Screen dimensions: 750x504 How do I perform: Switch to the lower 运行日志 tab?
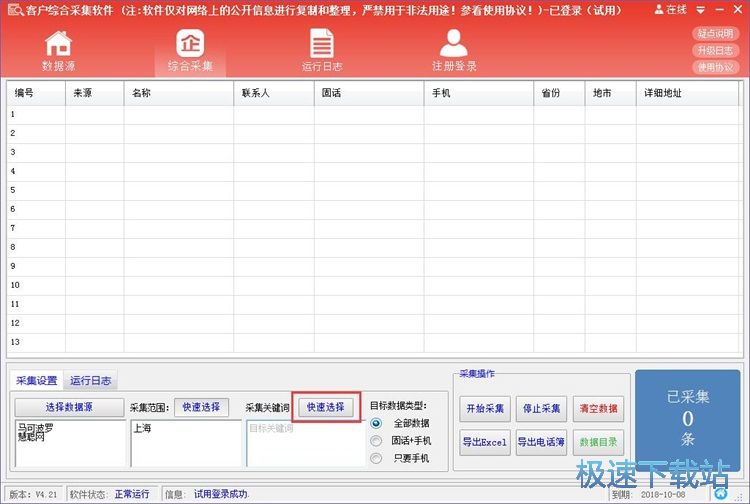[x=90, y=381]
